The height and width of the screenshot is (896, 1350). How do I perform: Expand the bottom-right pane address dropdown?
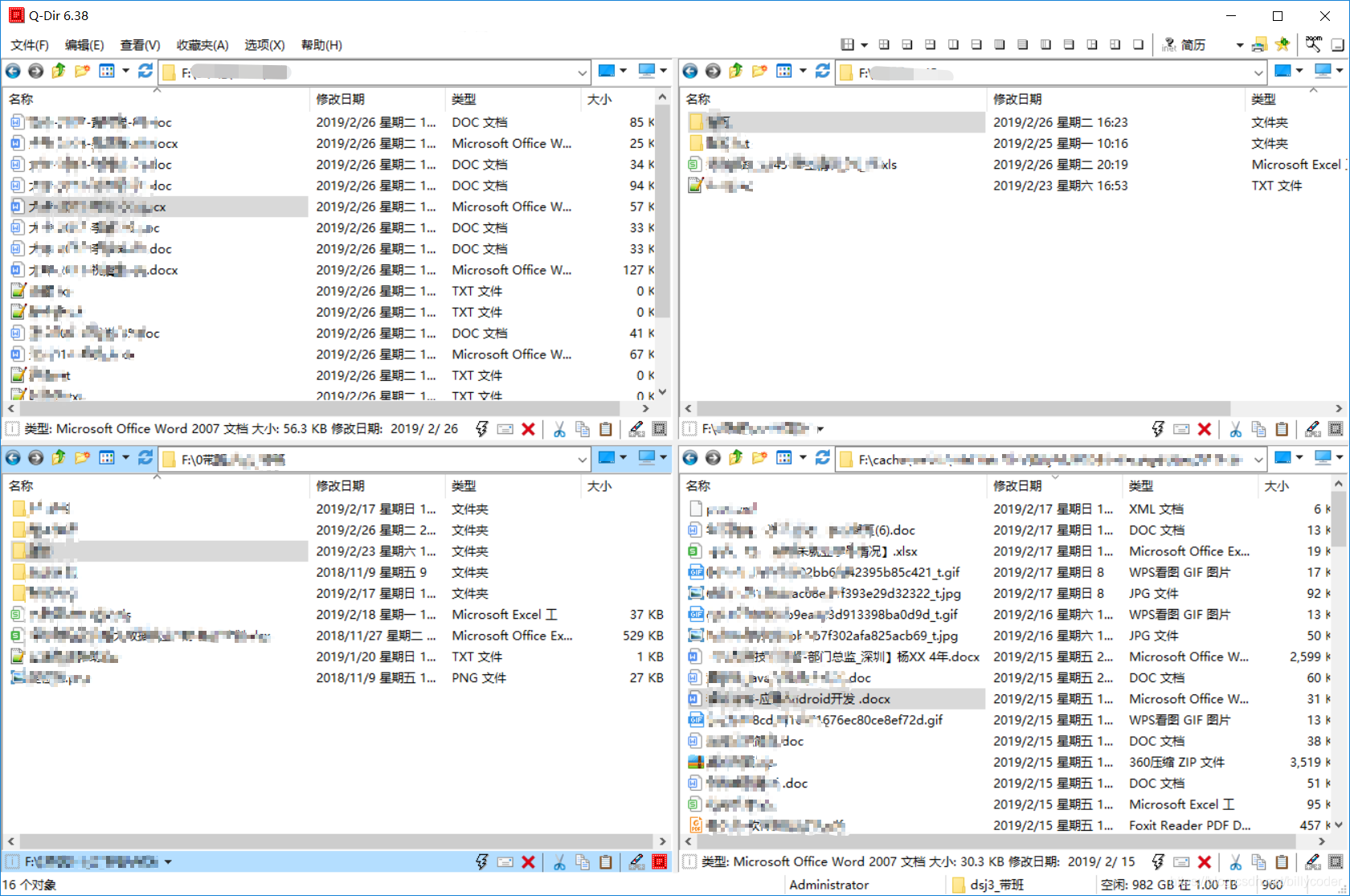click(1258, 459)
